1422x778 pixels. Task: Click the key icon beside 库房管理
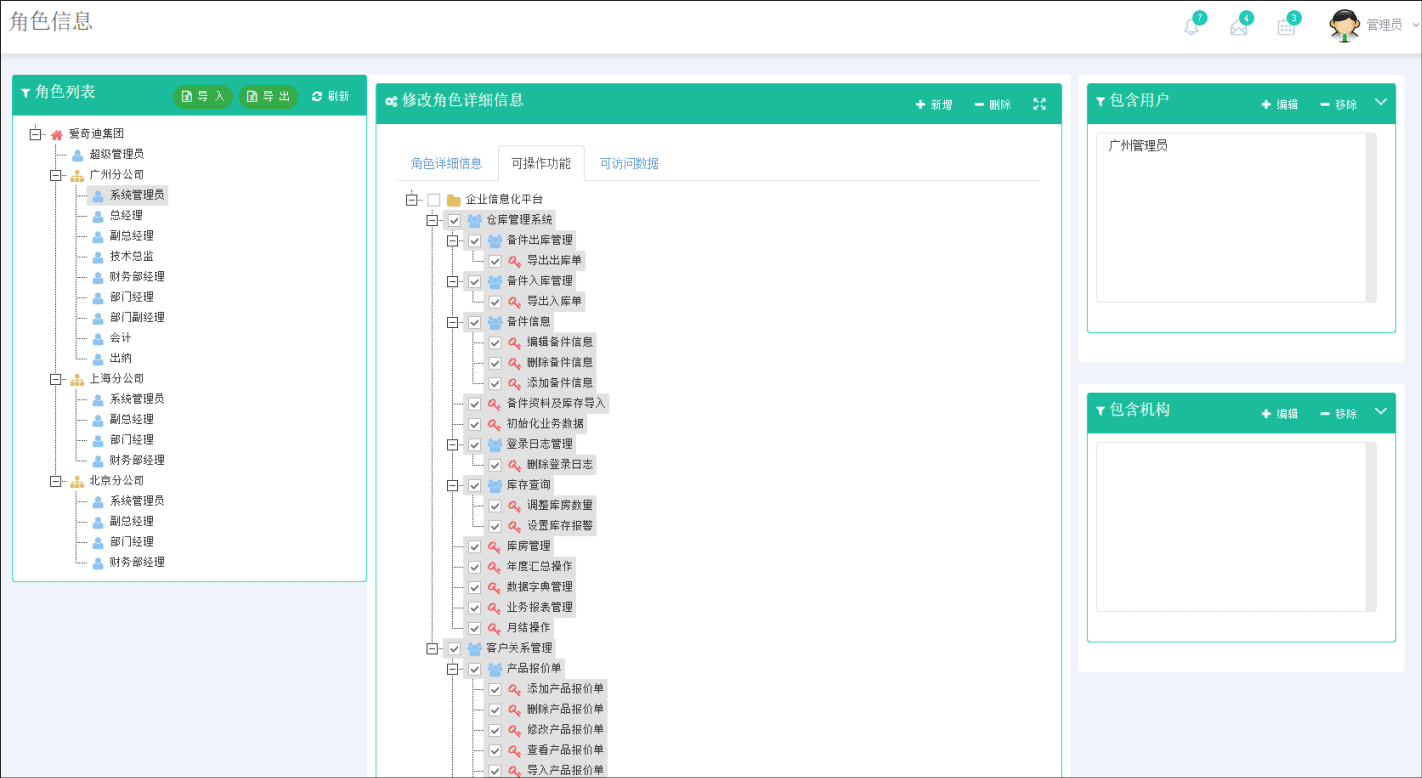click(494, 547)
